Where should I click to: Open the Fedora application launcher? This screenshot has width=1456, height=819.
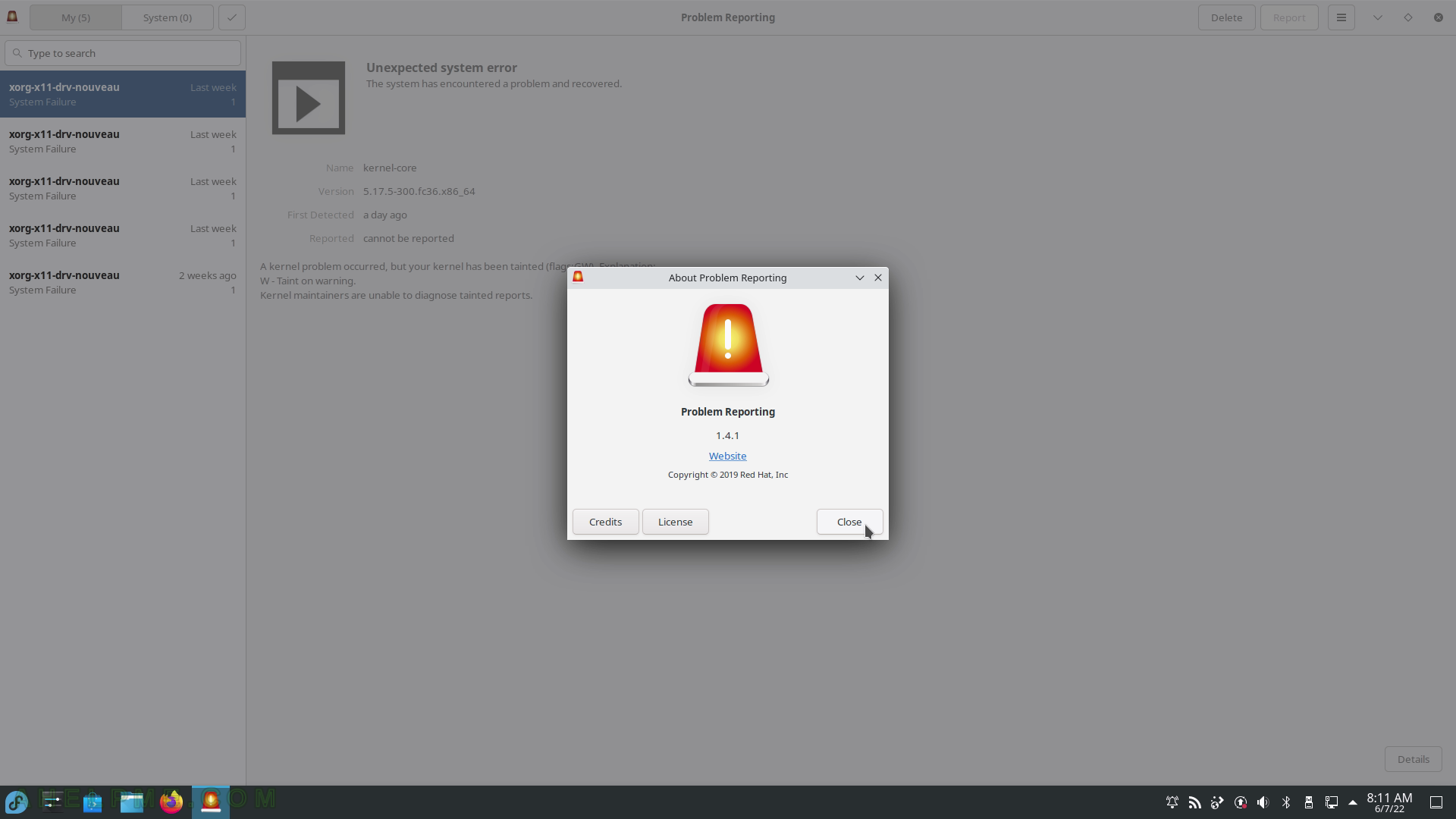click(17, 802)
